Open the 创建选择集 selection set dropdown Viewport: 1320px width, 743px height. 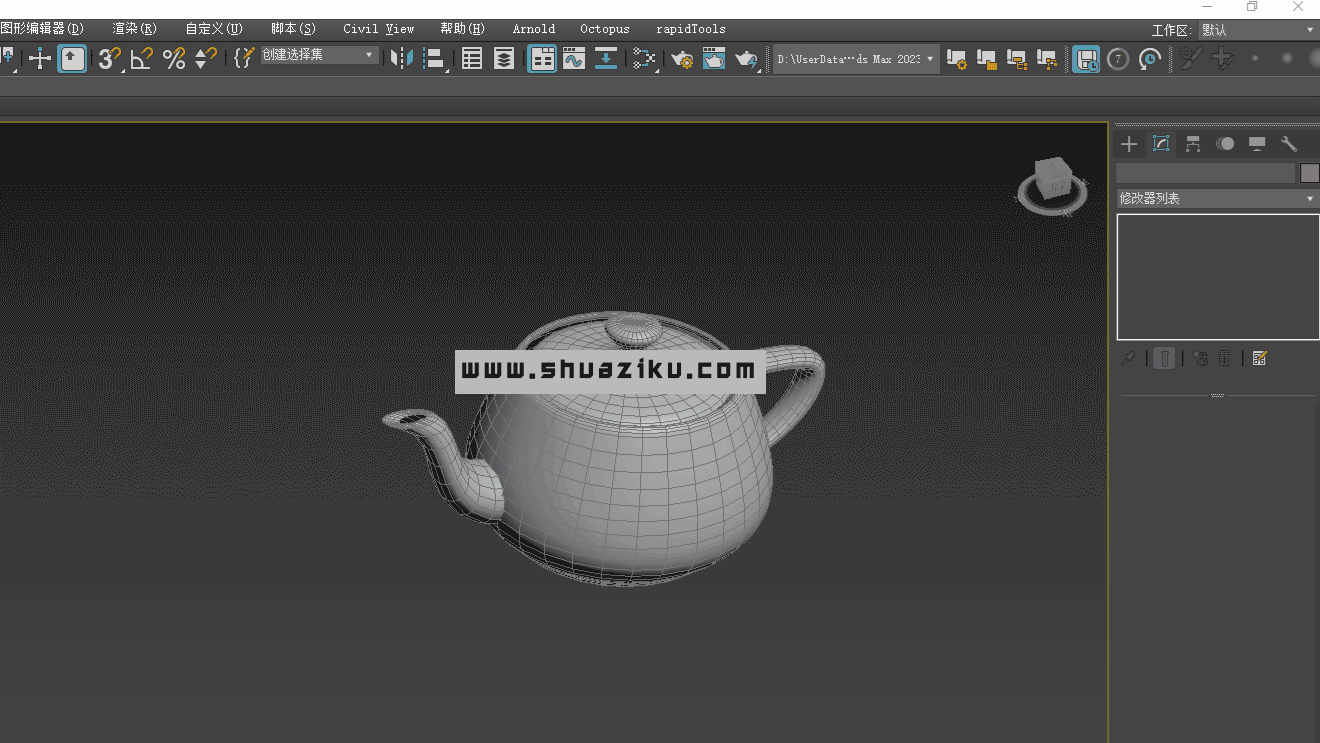pos(320,55)
